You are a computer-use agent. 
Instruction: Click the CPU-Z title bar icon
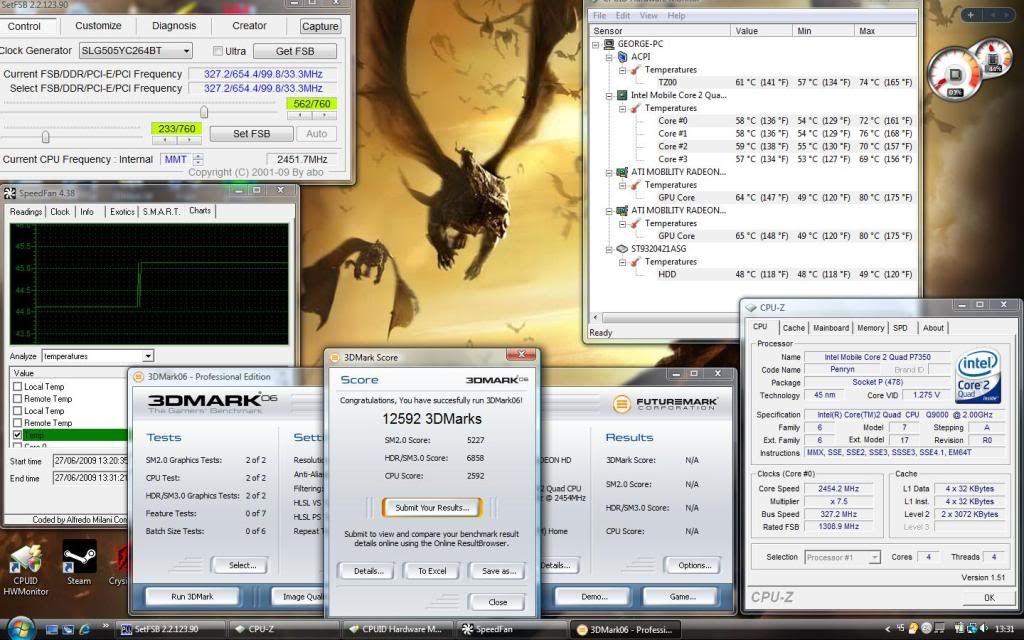click(751, 308)
